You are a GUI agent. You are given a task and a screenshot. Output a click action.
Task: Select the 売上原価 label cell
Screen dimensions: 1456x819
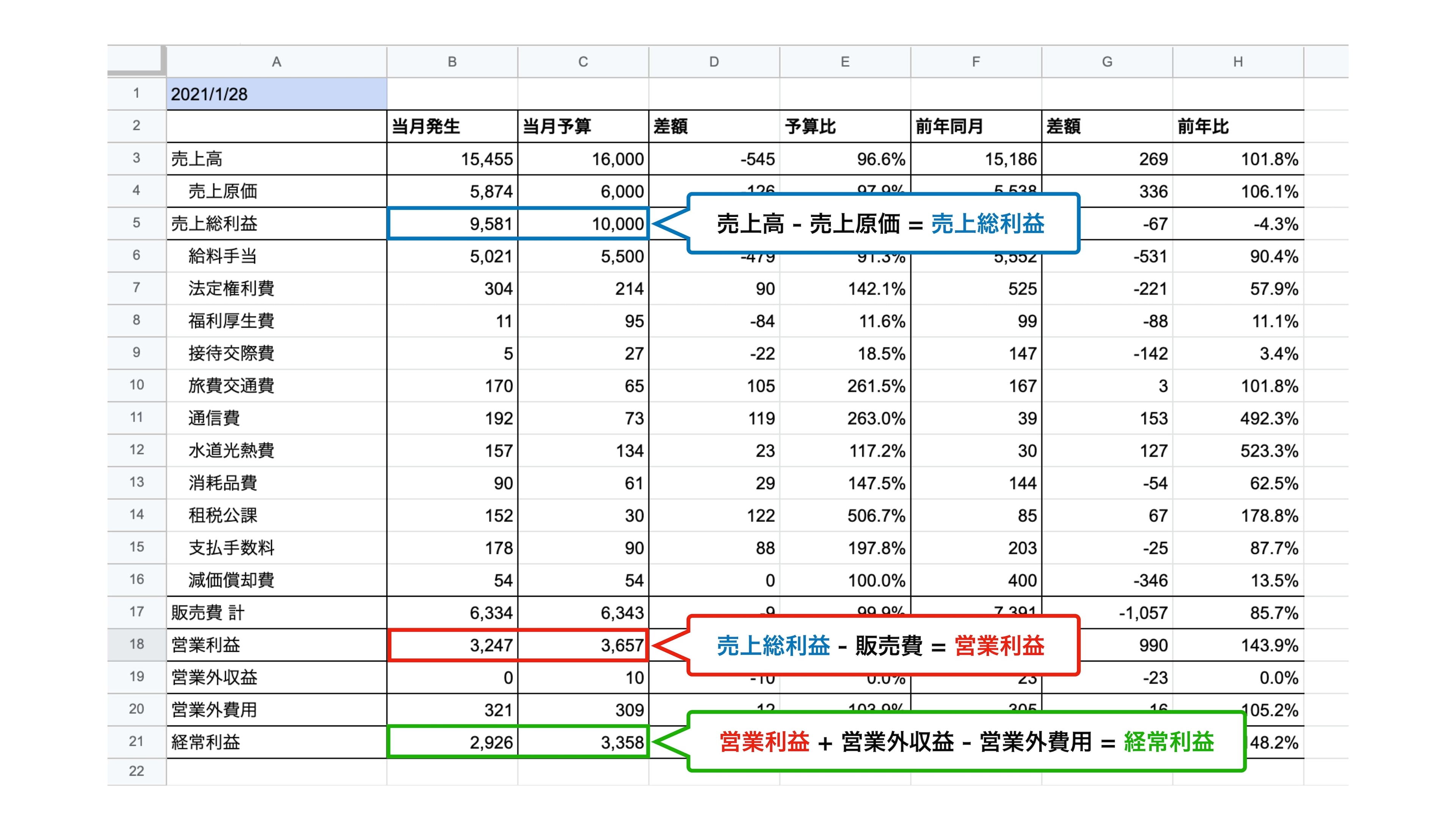pos(276,191)
